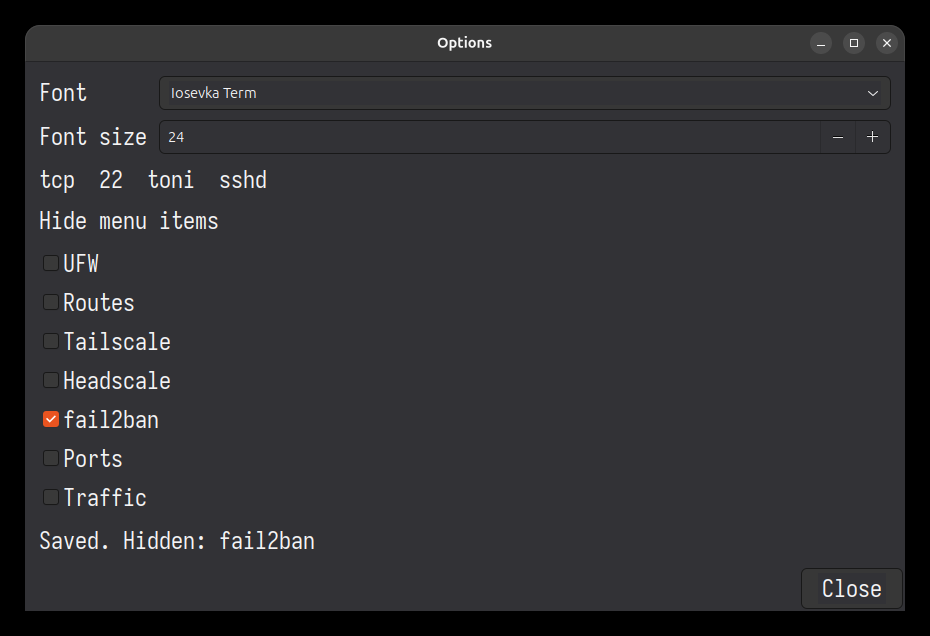The width and height of the screenshot is (930, 636).
Task: Decrease font size with minus button
Action: [x=837, y=137]
